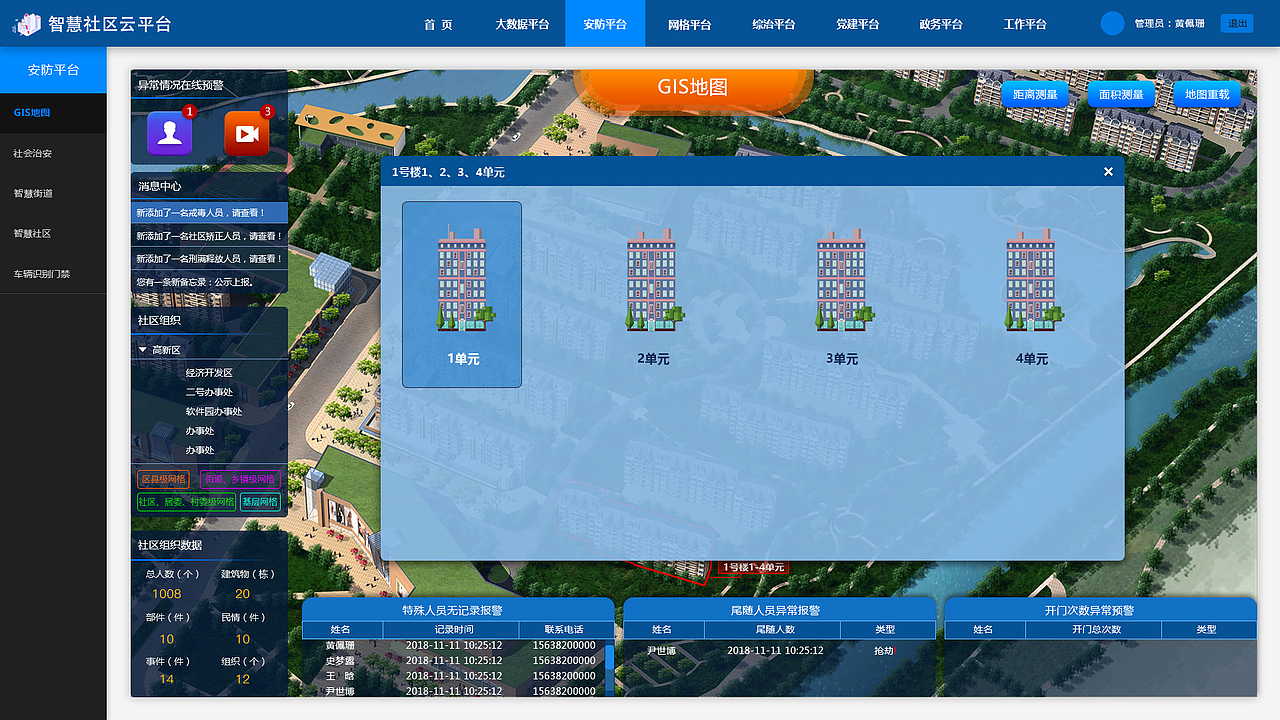Viewport: 1280px width, 720px height.
Task: Click the 开门总次数 column header
Action: 1096,630
